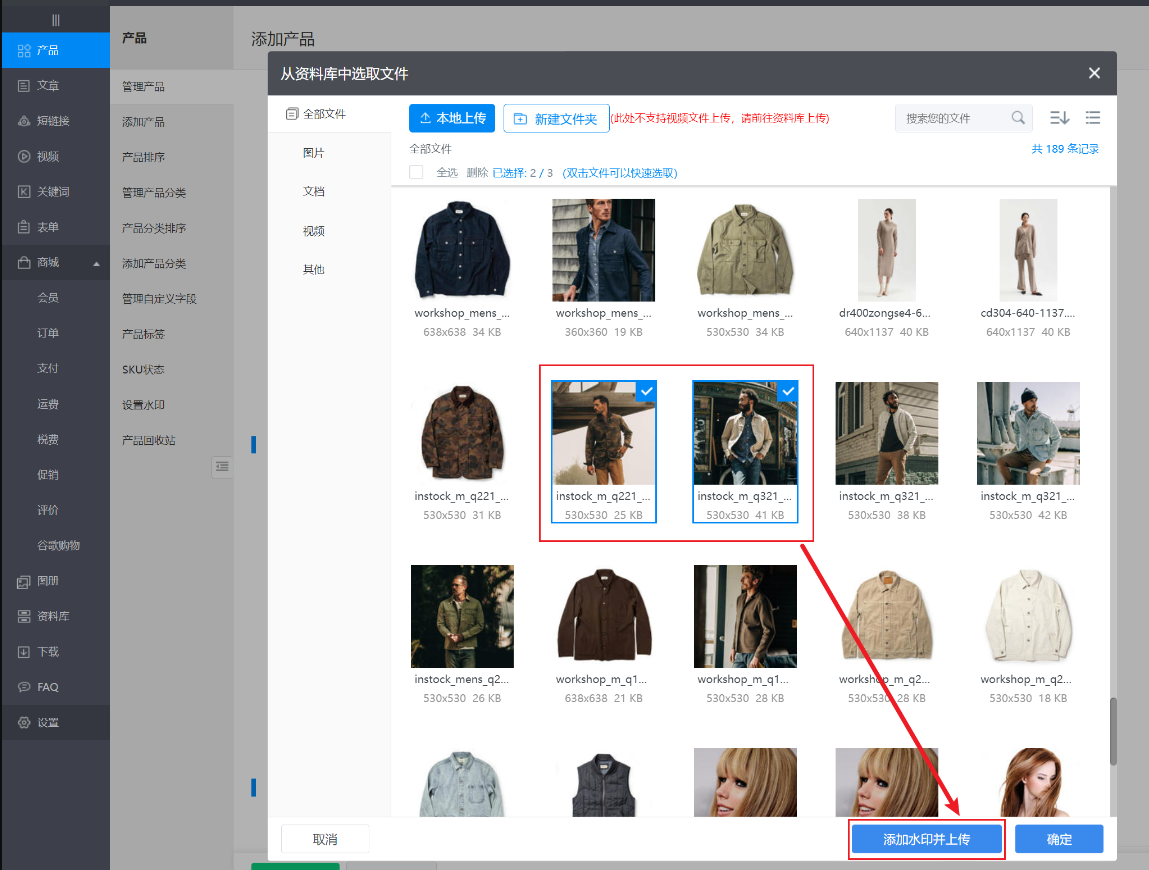Screen dimensions: 1149x870
Task: Select 图片 file type filter
Action: point(314,153)
